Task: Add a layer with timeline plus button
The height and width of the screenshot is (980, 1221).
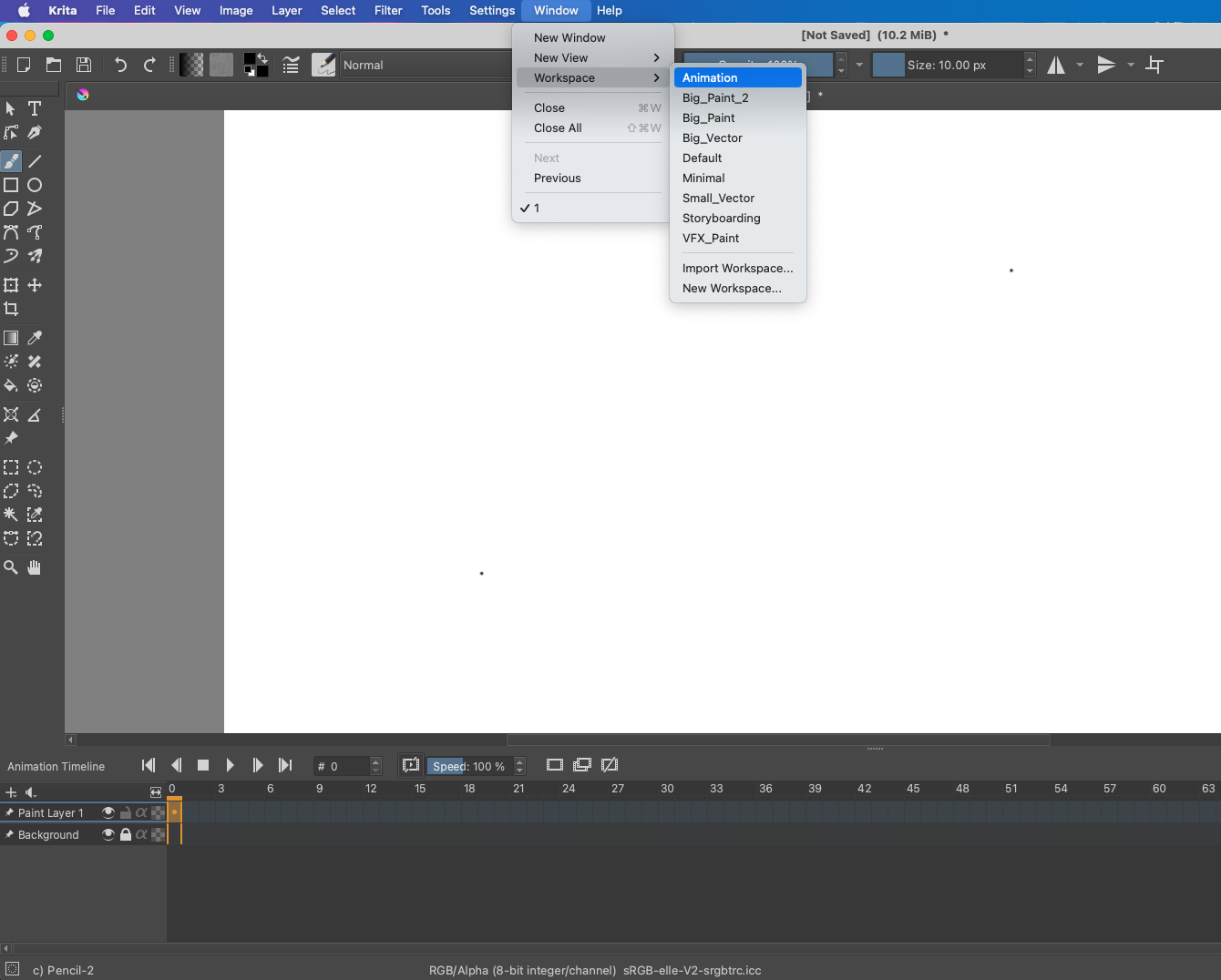Action: point(11,792)
